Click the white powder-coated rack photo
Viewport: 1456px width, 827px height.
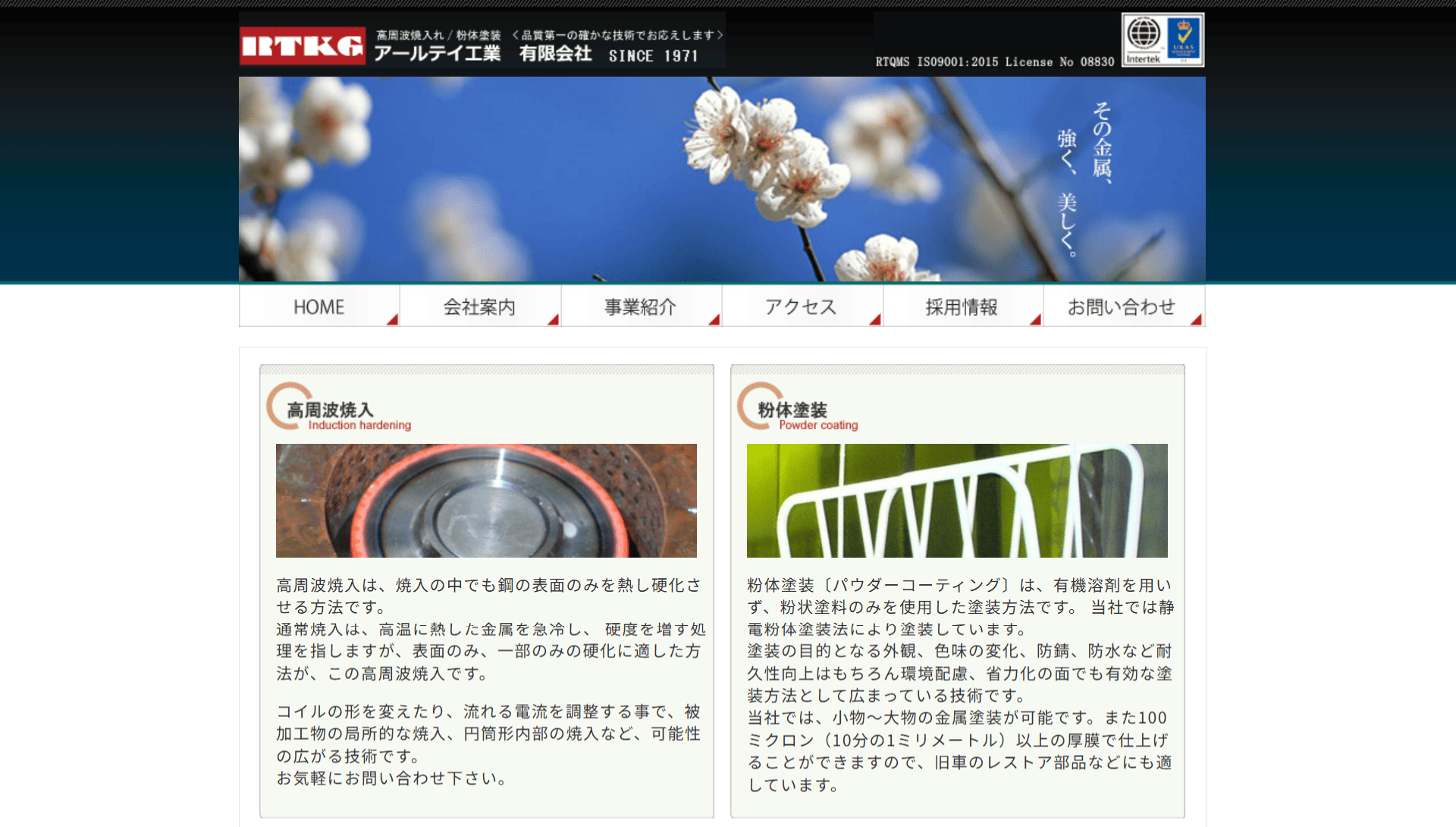click(957, 501)
